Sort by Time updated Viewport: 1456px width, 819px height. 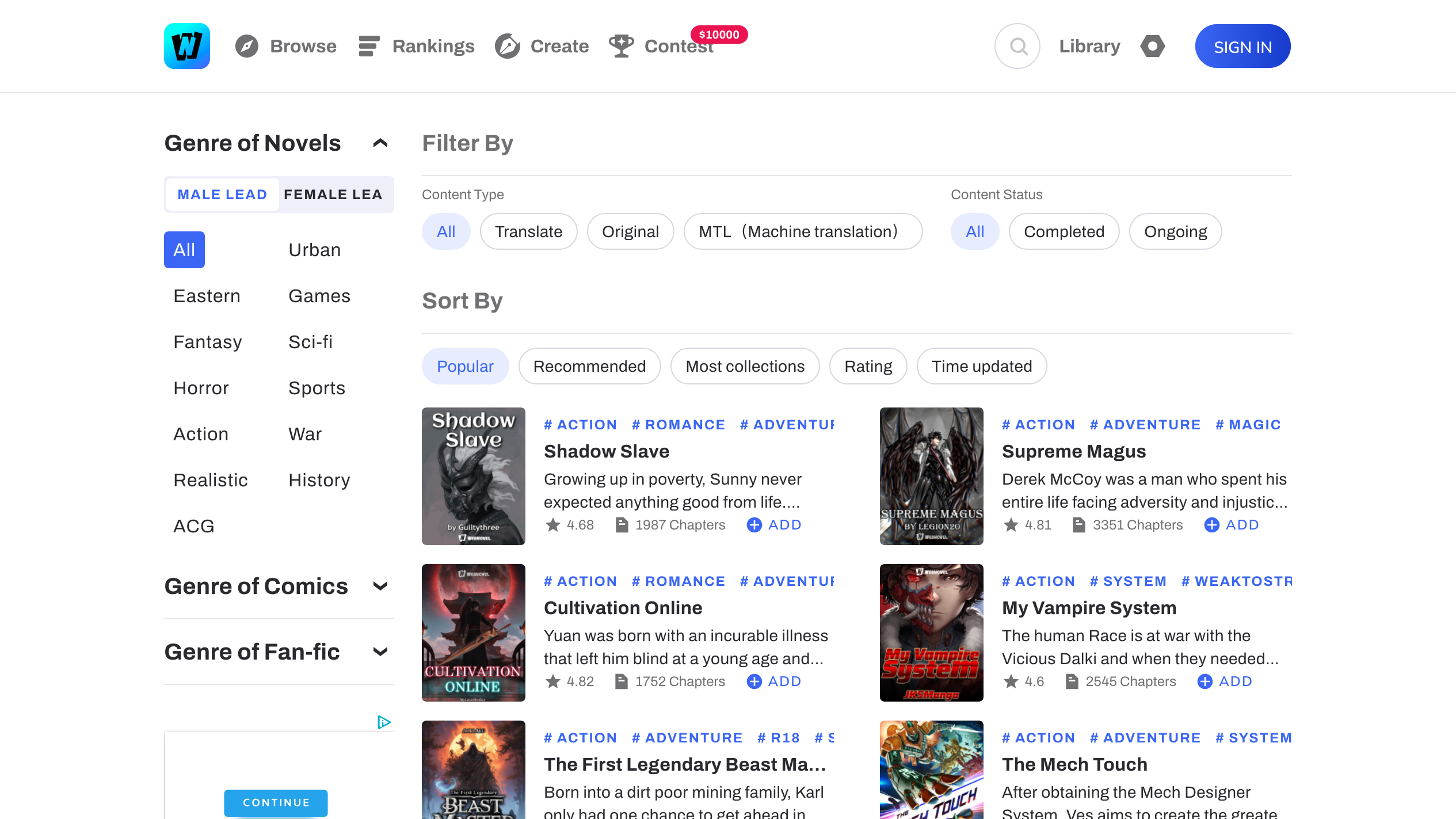pos(981,366)
